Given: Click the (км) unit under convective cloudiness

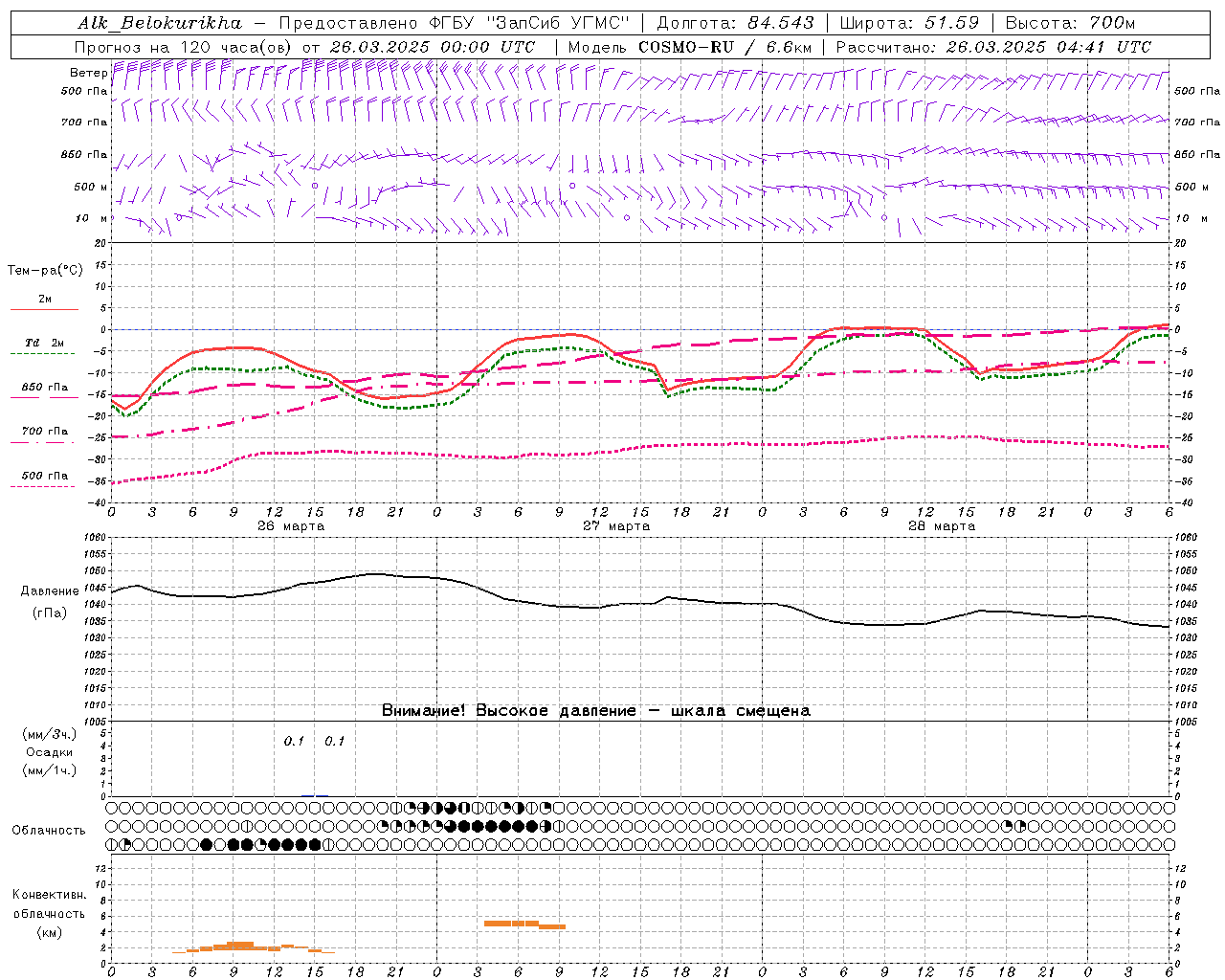Looking at the screenshot, I should click(x=49, y=931).
